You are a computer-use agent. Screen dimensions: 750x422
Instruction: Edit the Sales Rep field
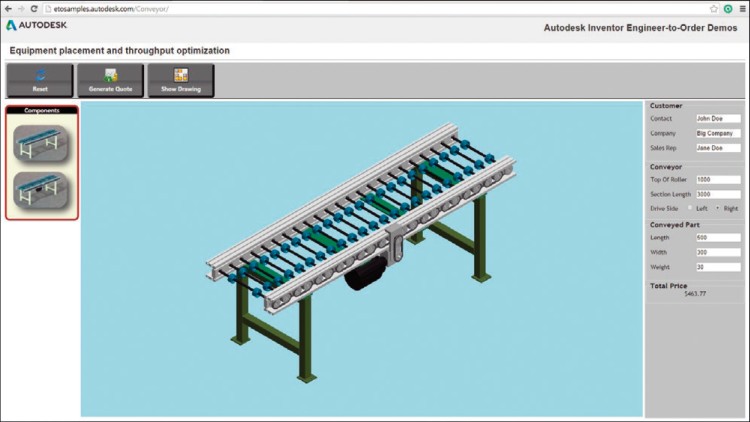[718, 148]
